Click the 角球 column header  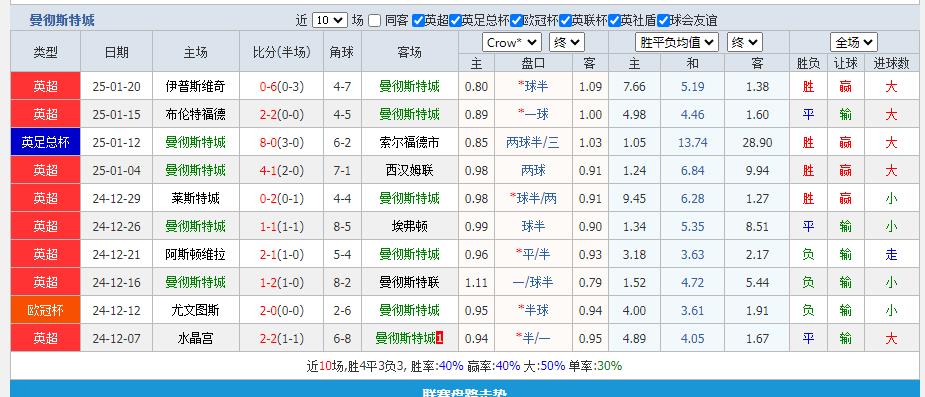click(342, 52)
